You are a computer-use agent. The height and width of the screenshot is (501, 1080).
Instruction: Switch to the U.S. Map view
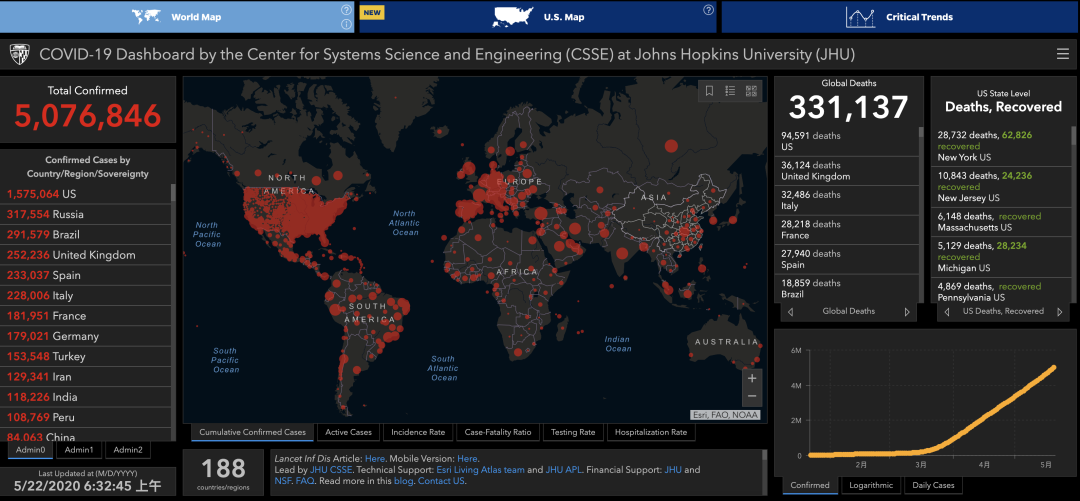(x=537, y=17)
